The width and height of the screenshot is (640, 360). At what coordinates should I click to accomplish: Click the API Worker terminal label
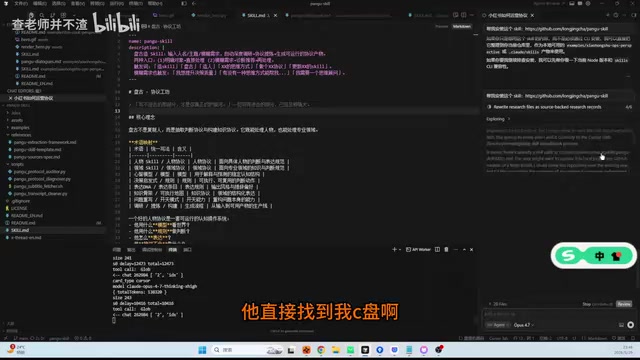click(418, 249)
